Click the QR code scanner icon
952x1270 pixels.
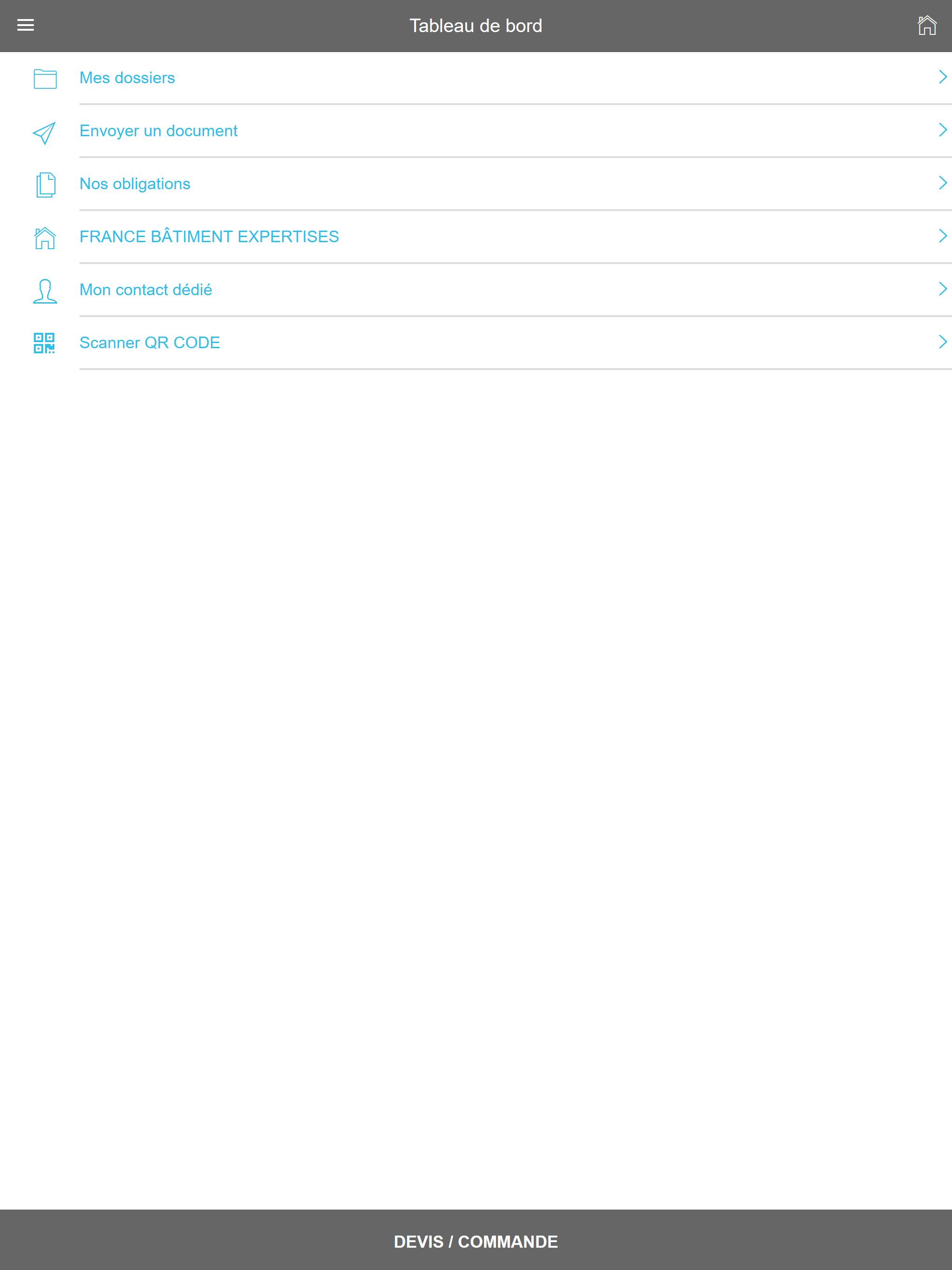pyautogui.click(x=44, y=343)
